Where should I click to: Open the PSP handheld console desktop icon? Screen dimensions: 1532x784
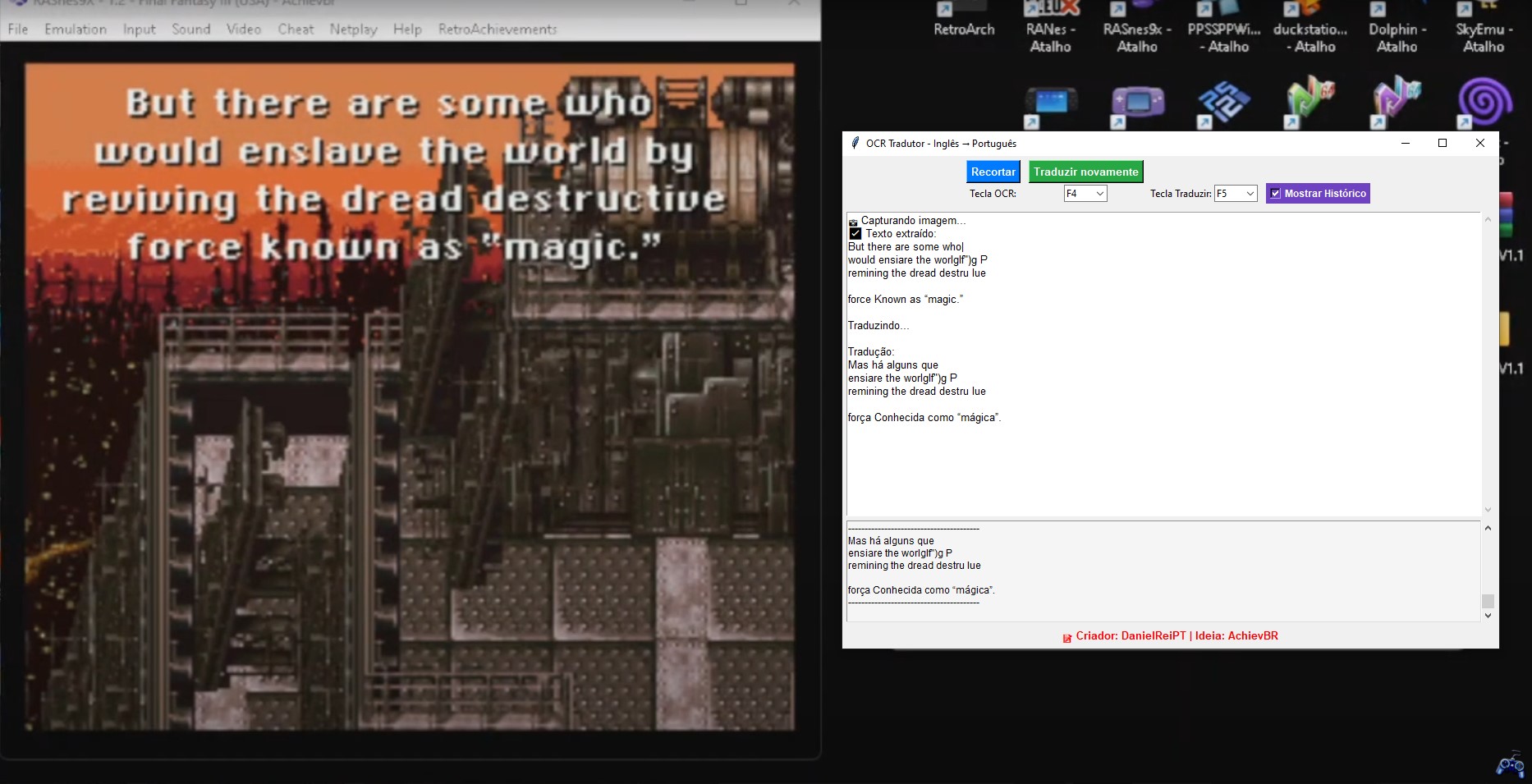pyautogui.click(x=1051, y=104)
